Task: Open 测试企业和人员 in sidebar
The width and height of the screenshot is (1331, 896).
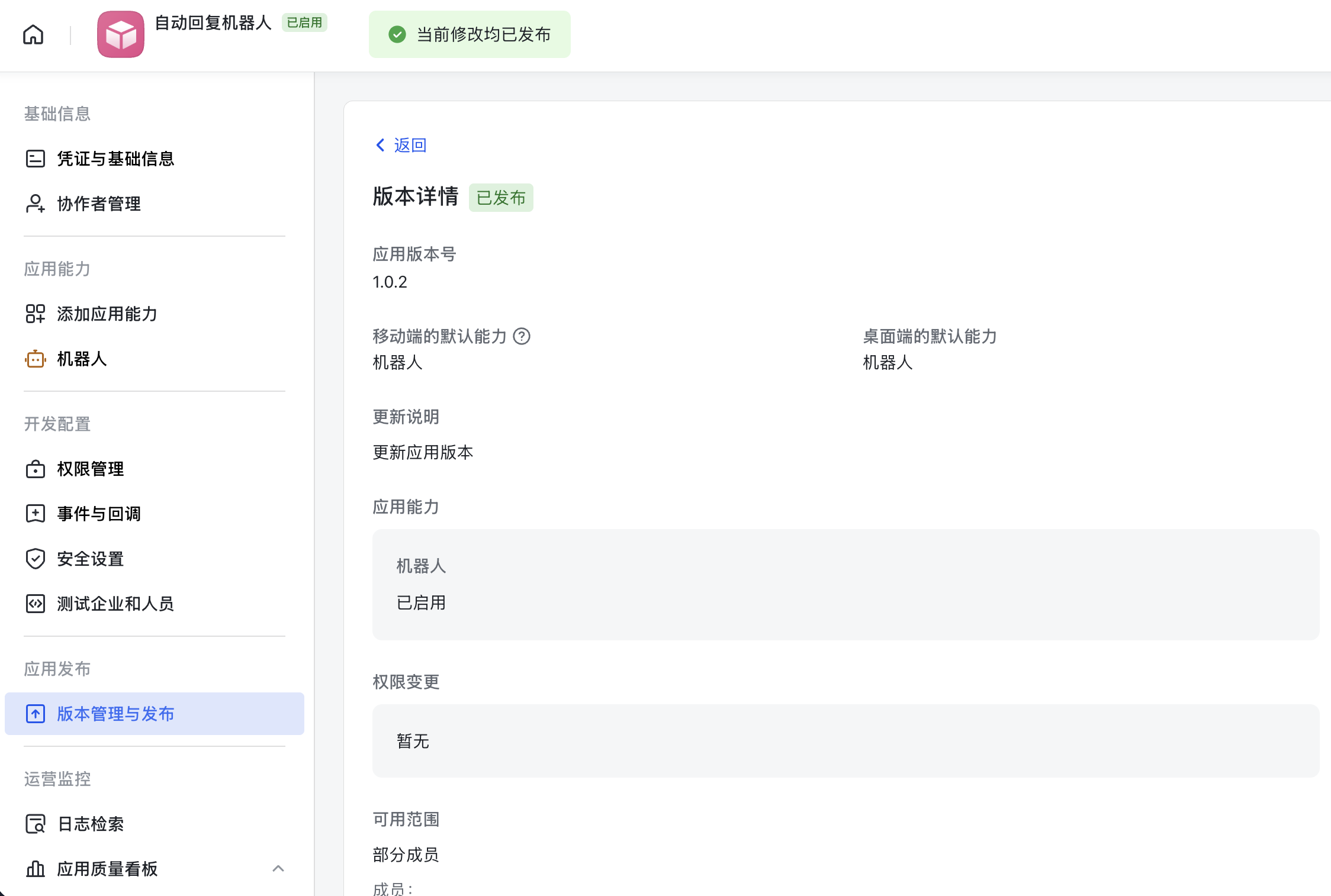Action: coord(155,604)
